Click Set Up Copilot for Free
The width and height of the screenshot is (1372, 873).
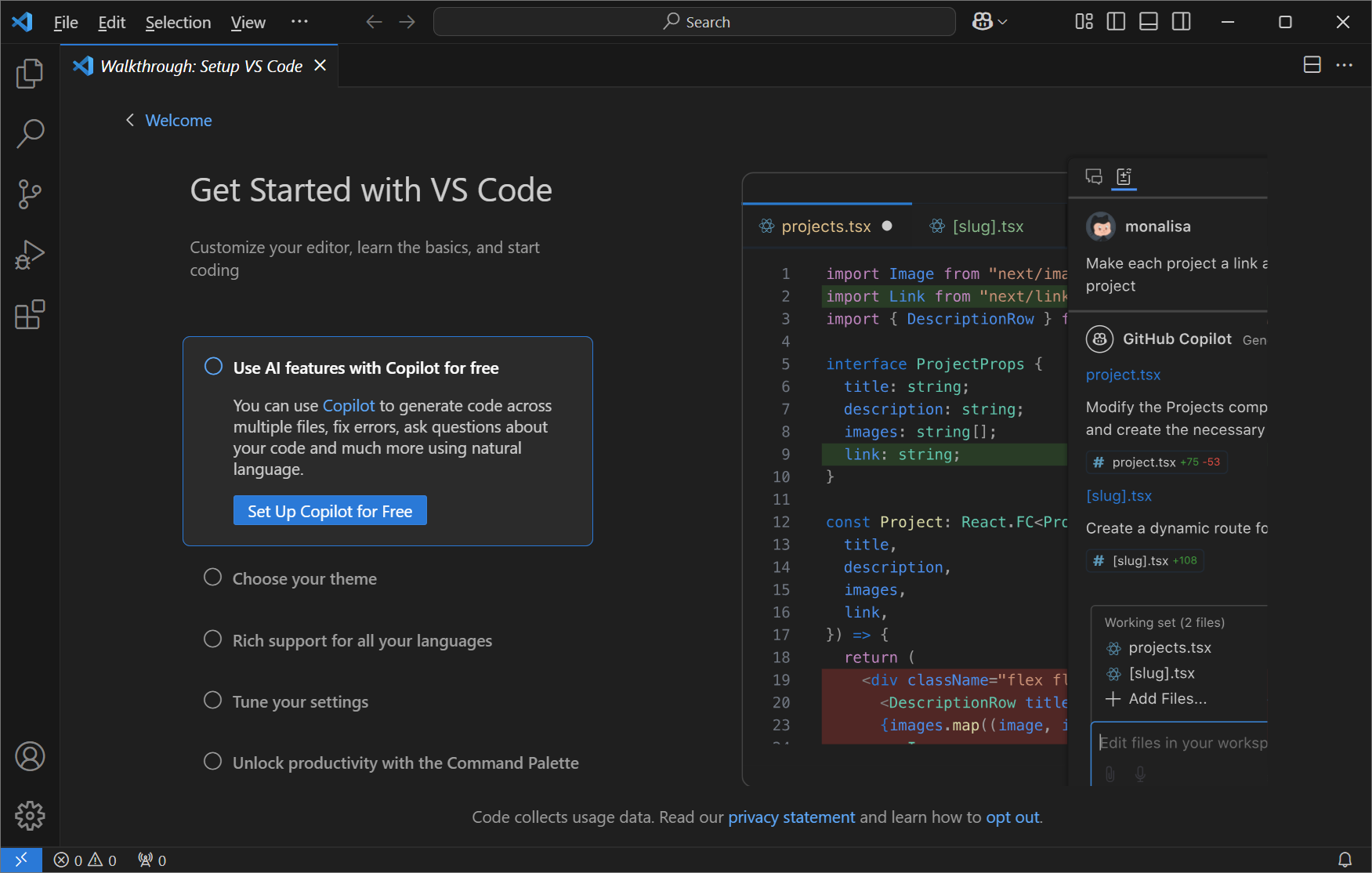point(329,510)
